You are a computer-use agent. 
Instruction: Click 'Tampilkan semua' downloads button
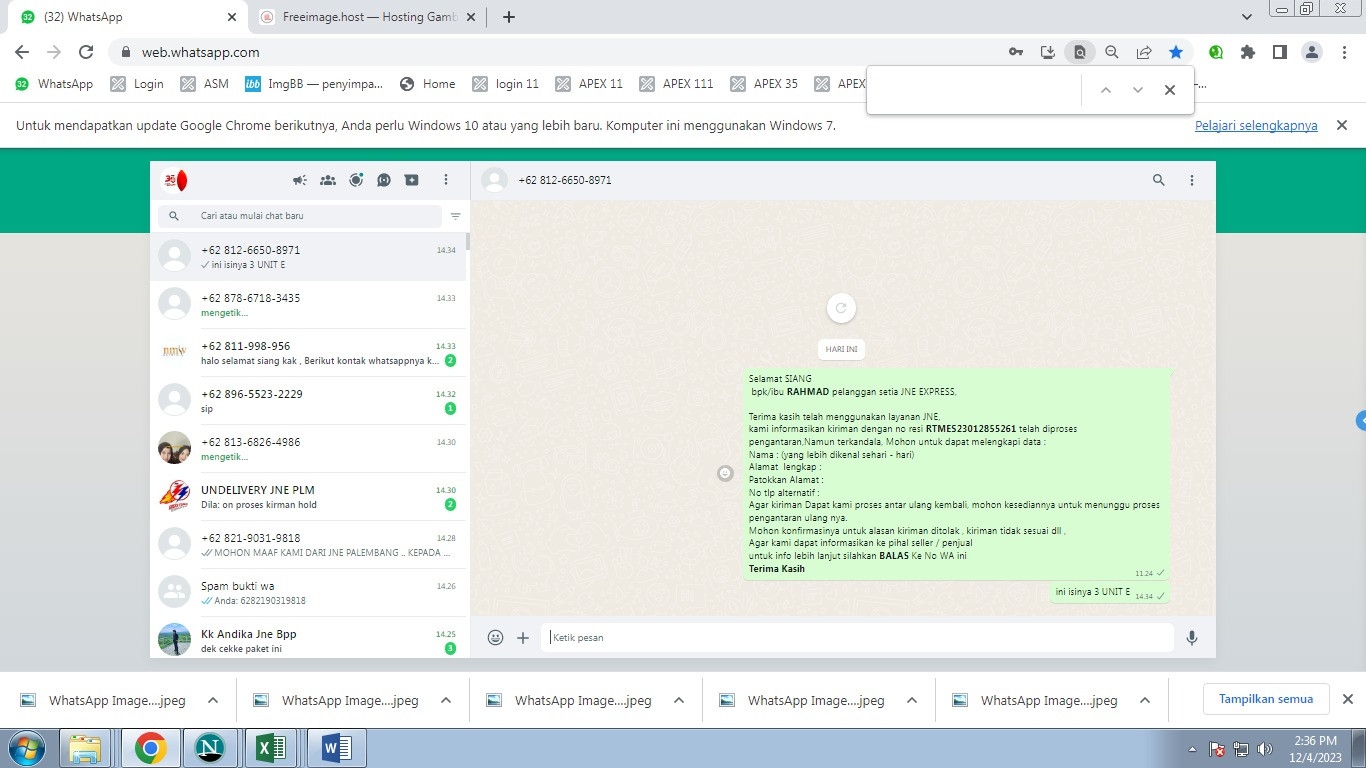(1266, 699)
